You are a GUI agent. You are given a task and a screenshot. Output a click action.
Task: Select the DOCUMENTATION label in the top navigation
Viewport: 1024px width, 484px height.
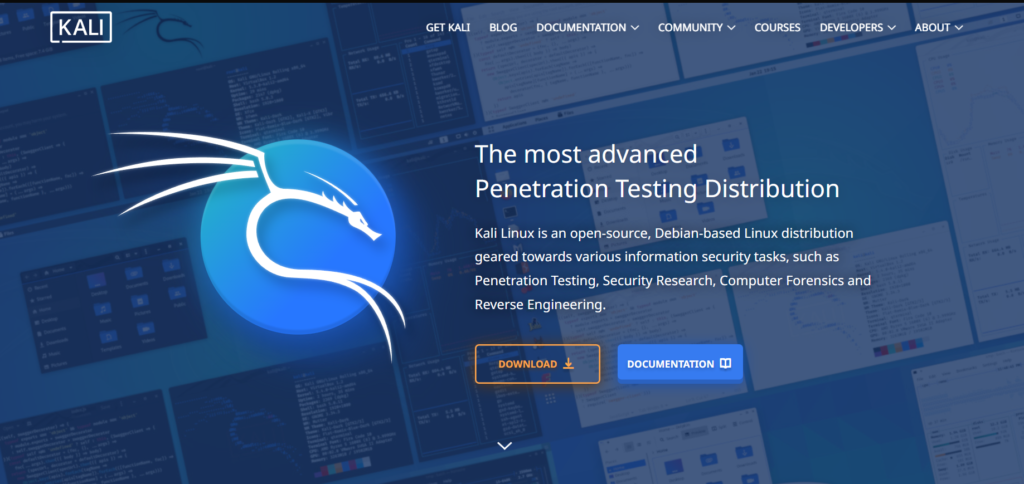pyautogui.click(x=581, y=28)
